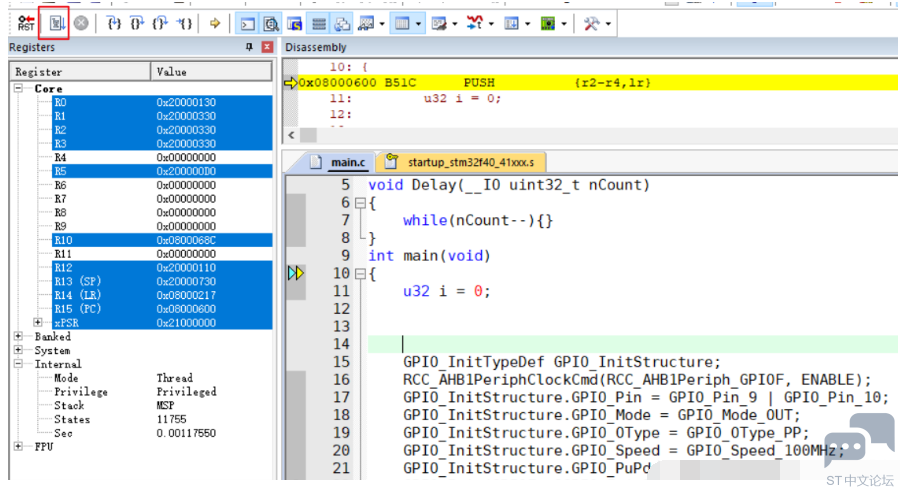
Task: Switch to the main.c tab
Action: pos(348,162)
